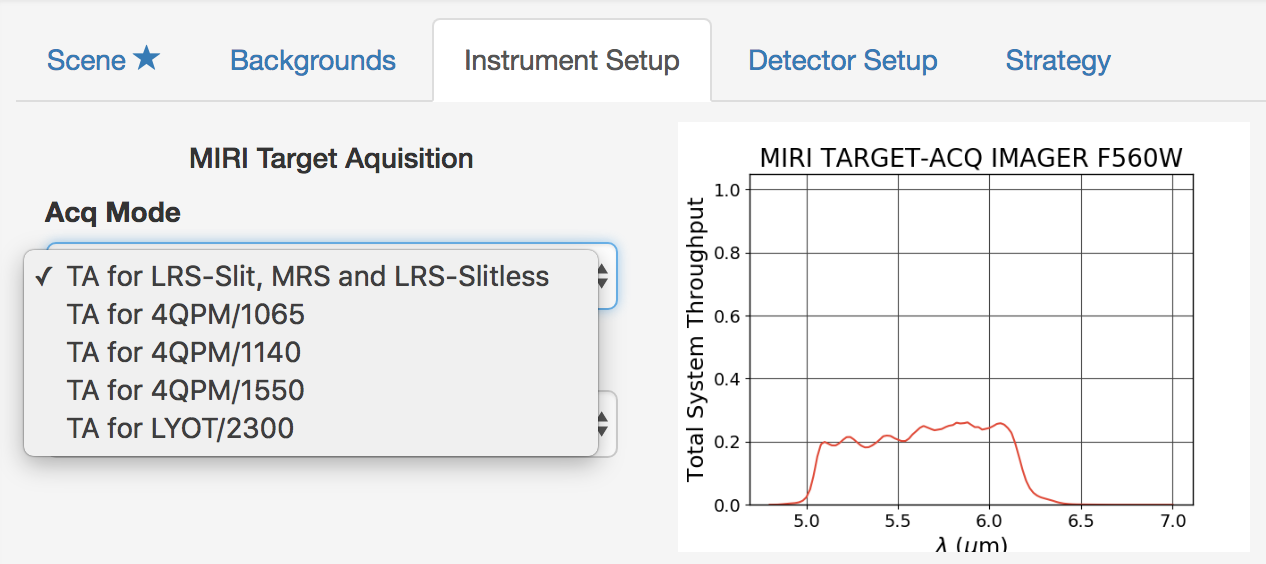1266x564 pixels.
Task: Open the Strategy tab
Action: (x=1057, y=60)
